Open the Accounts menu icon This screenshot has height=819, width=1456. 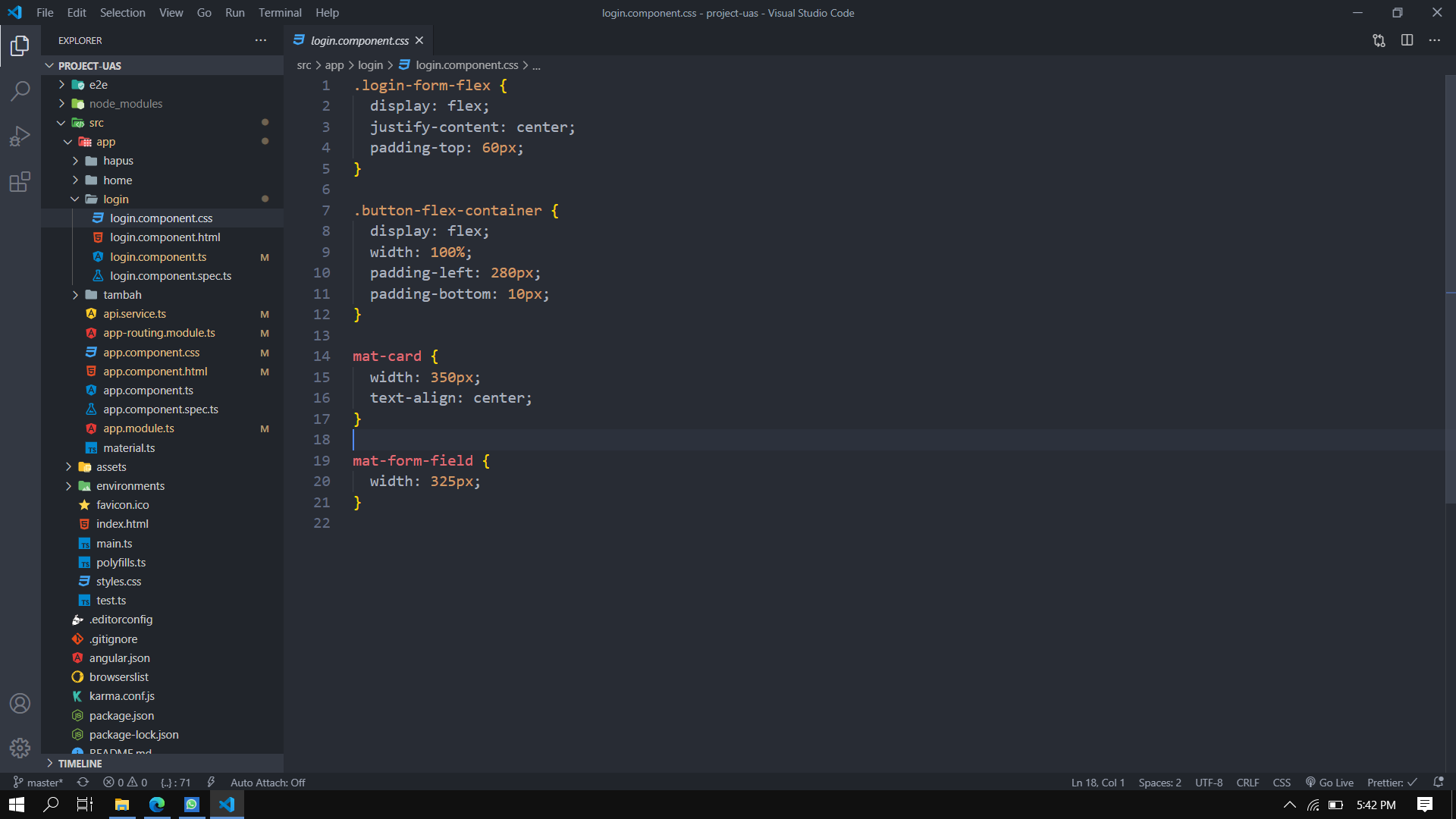[x=20, y=703]
